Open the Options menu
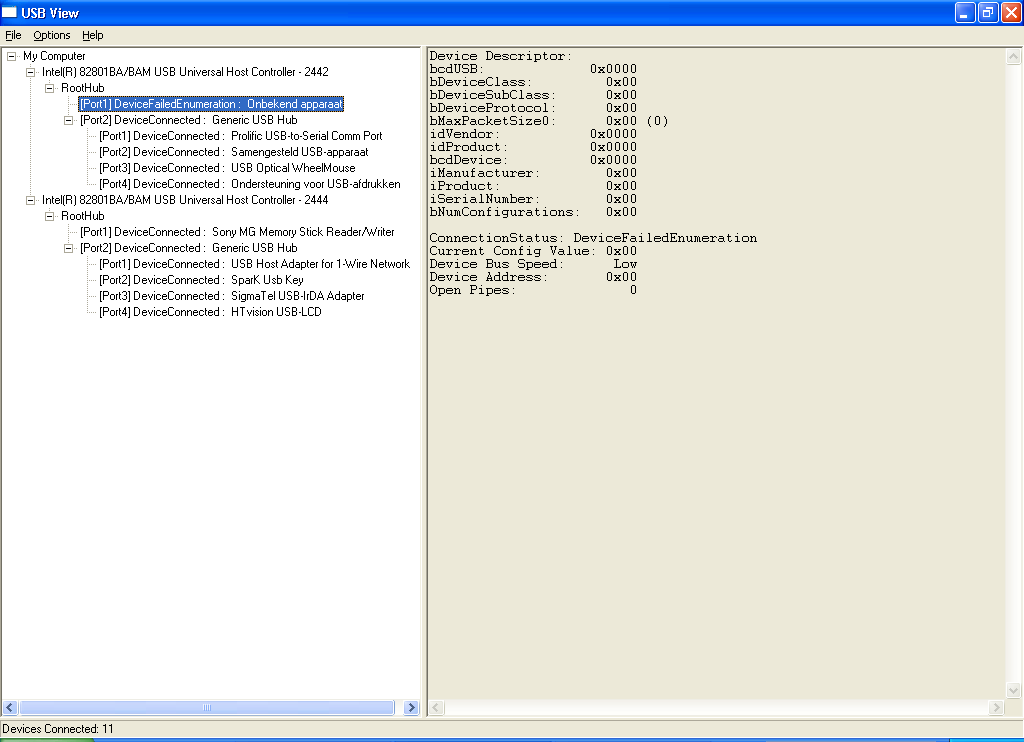Viewport: 1024px width, 742px height. coord(52,35)
